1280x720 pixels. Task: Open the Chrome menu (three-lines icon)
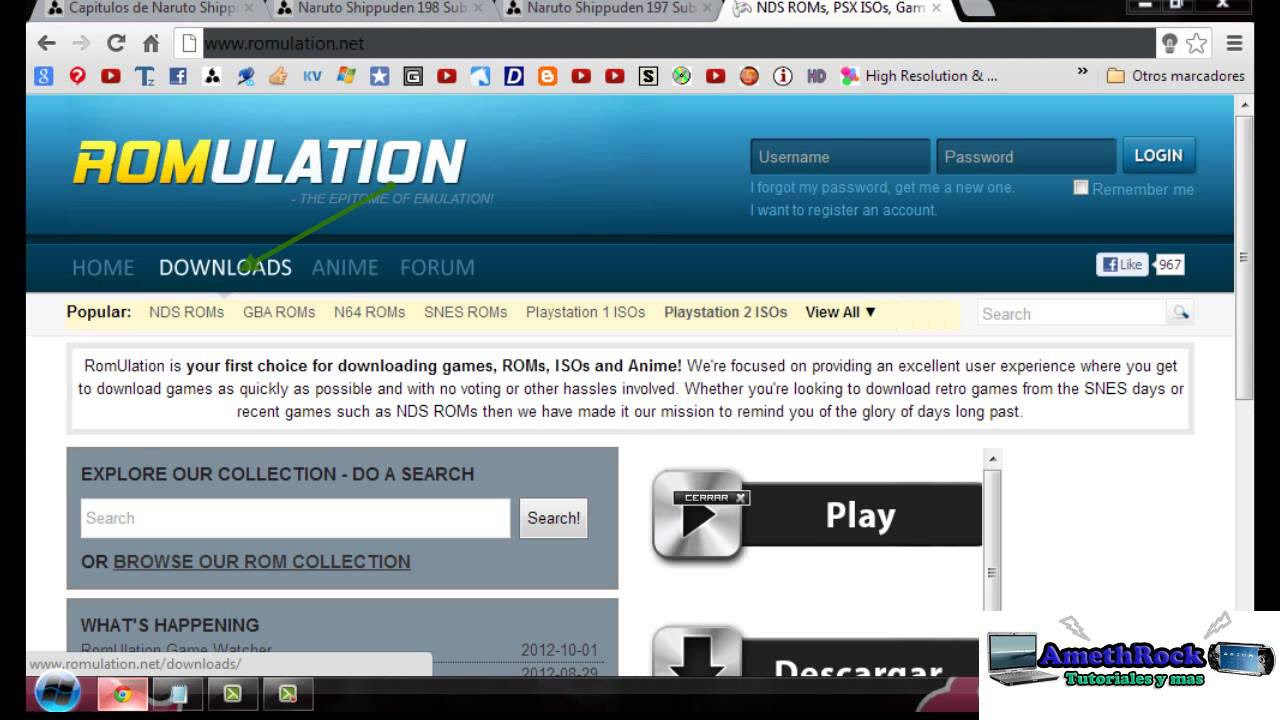[1235, 43]
